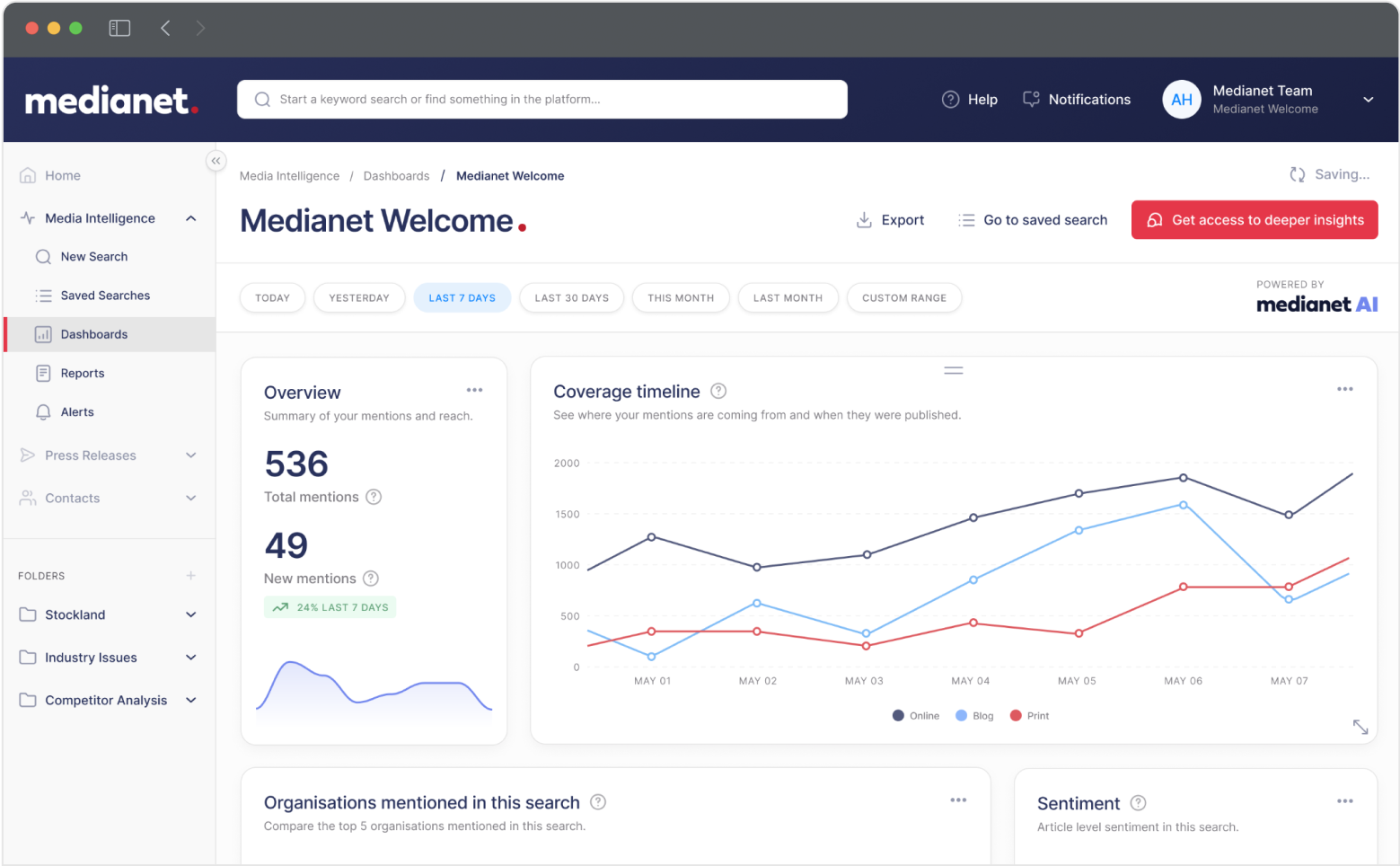Hide the Online series in chart legend
This screenshot has height=866, width=1400.
click(915, 715)
